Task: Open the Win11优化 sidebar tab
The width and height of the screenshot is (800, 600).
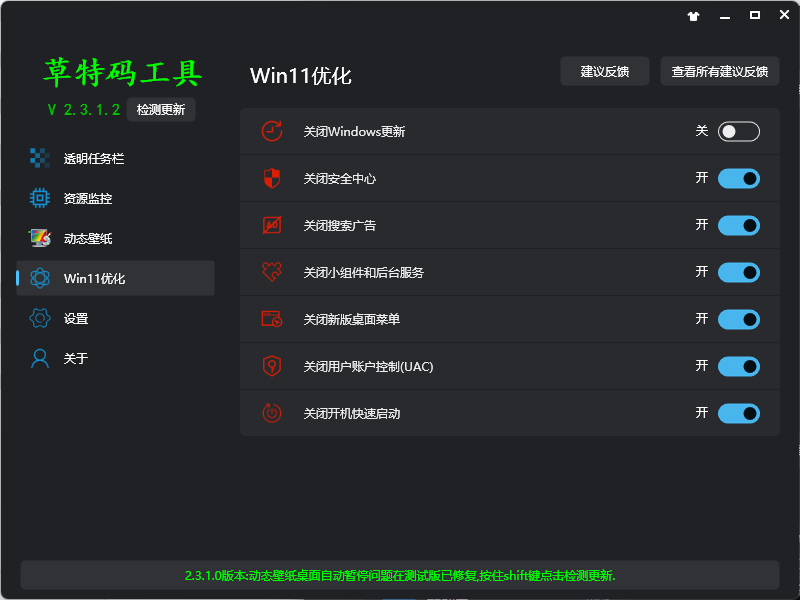Action: click(95, 278)
